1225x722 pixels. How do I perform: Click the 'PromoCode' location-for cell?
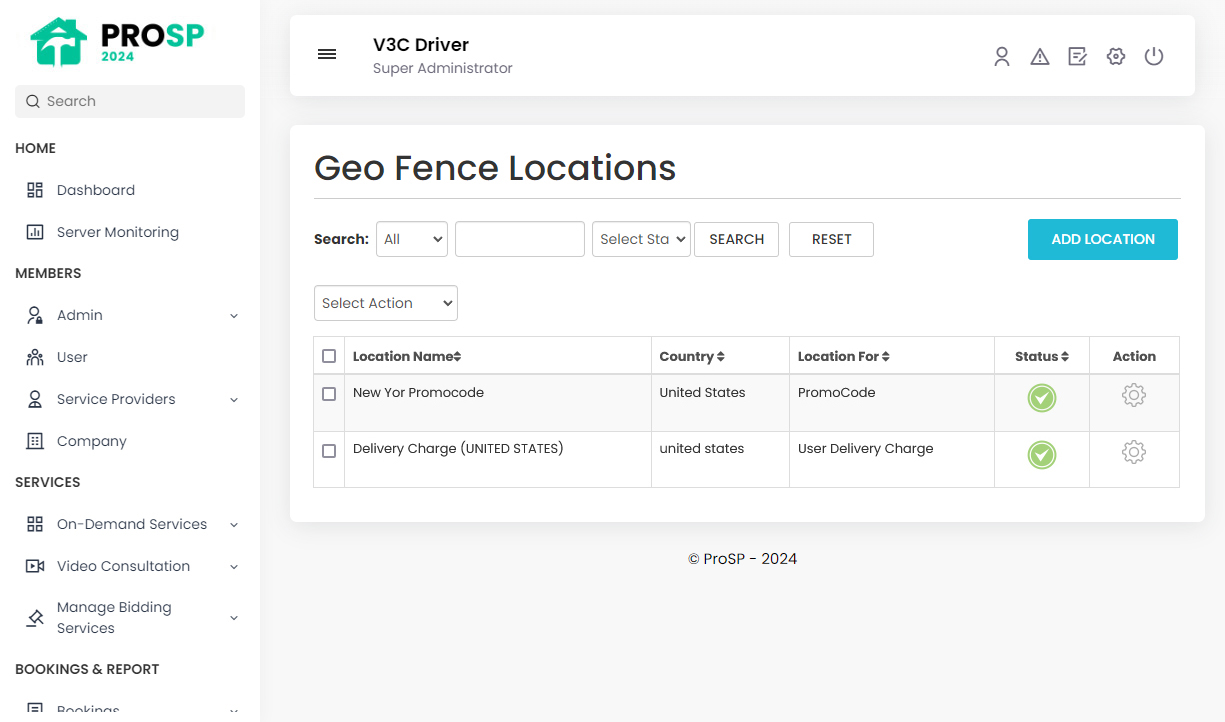pyautogui.click(x=837, y=393)
